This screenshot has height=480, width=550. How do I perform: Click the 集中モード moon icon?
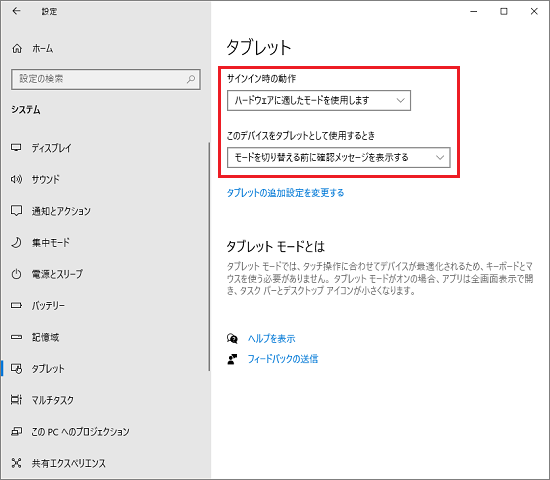[x=16, y=242]
